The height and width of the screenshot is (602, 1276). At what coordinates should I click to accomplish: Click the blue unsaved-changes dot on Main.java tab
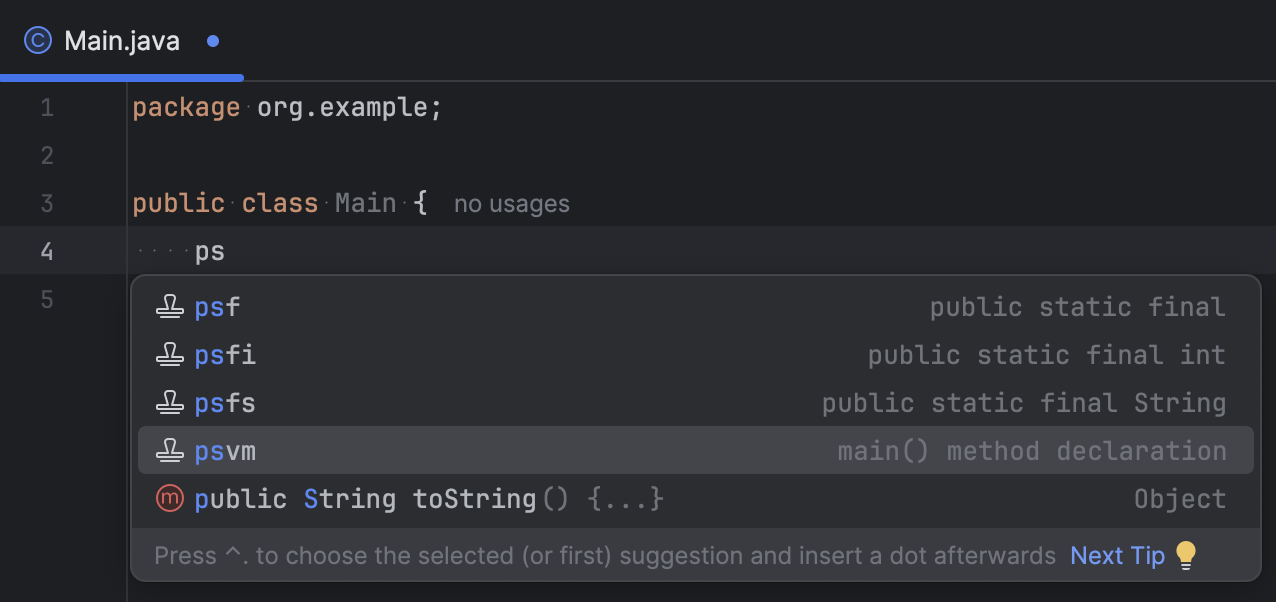pyautogui.click(x=211, y=41)
